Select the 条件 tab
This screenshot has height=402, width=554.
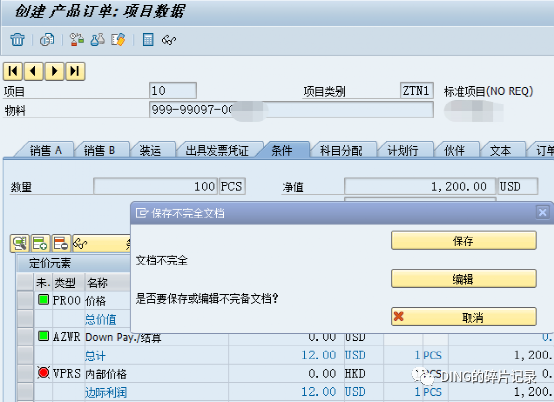(x=282, y=150)
